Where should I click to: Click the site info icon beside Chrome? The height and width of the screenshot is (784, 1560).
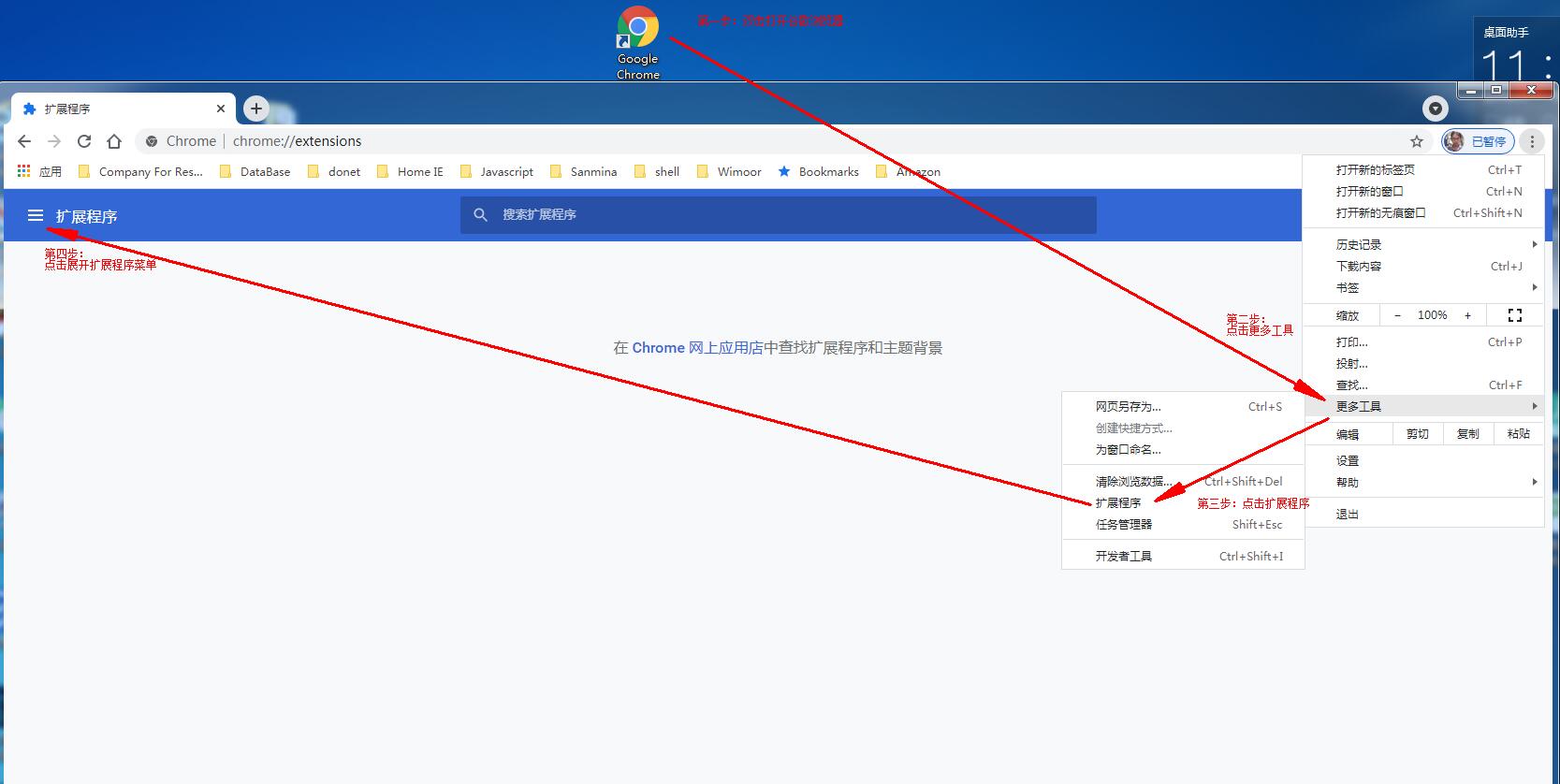pos(152,141)
